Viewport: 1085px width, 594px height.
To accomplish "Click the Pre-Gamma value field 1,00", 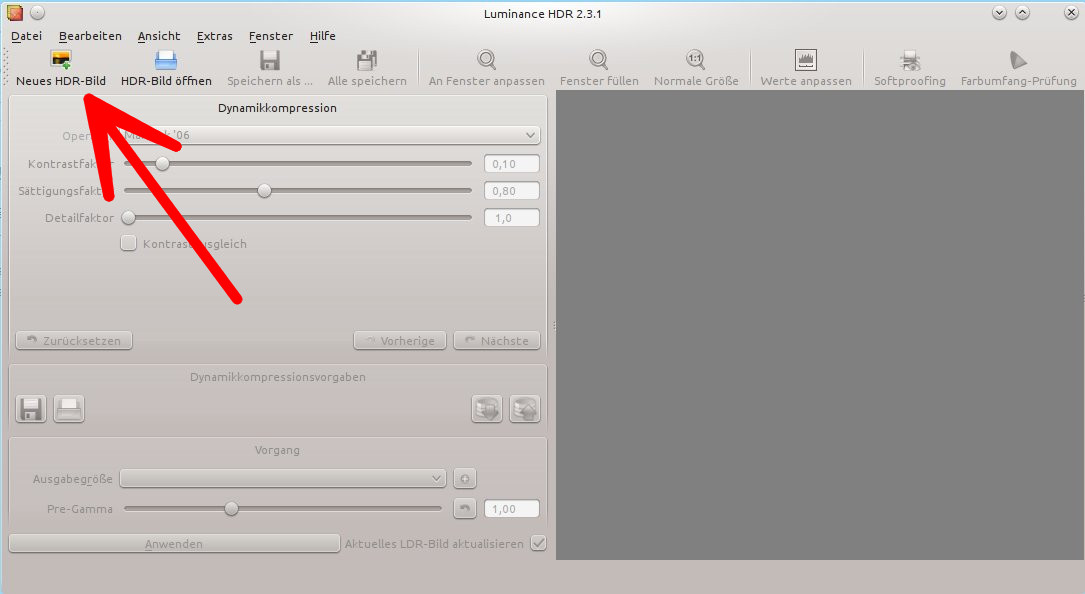I will click(x=512, y=509).
